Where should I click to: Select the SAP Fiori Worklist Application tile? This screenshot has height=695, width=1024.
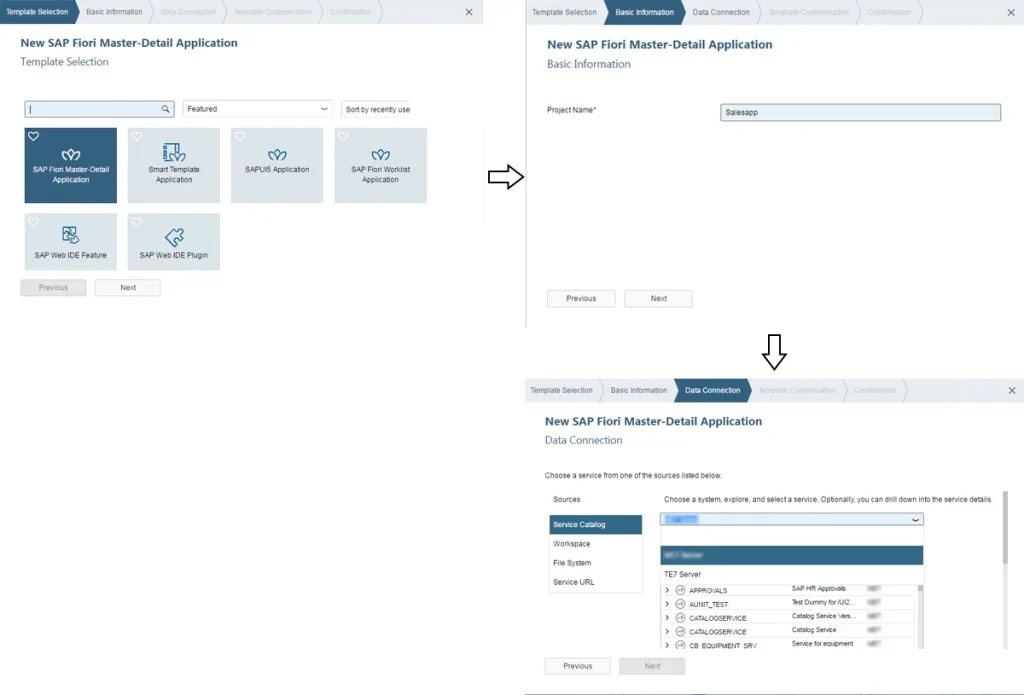[x=381, y=165]
